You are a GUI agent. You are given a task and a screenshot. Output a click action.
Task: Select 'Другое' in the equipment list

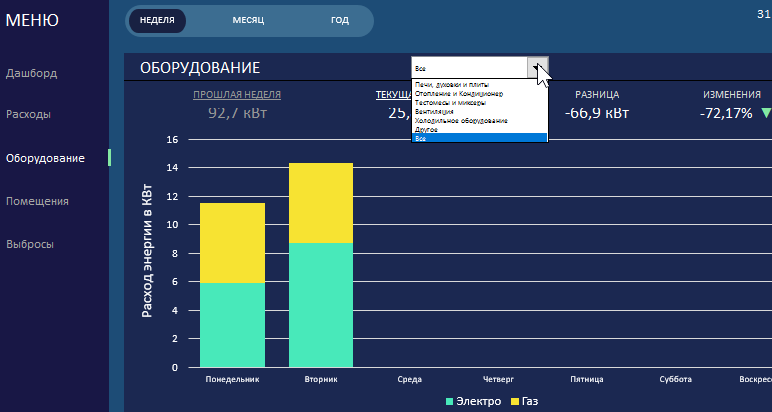pyautogui.click(x=427, y=129)
